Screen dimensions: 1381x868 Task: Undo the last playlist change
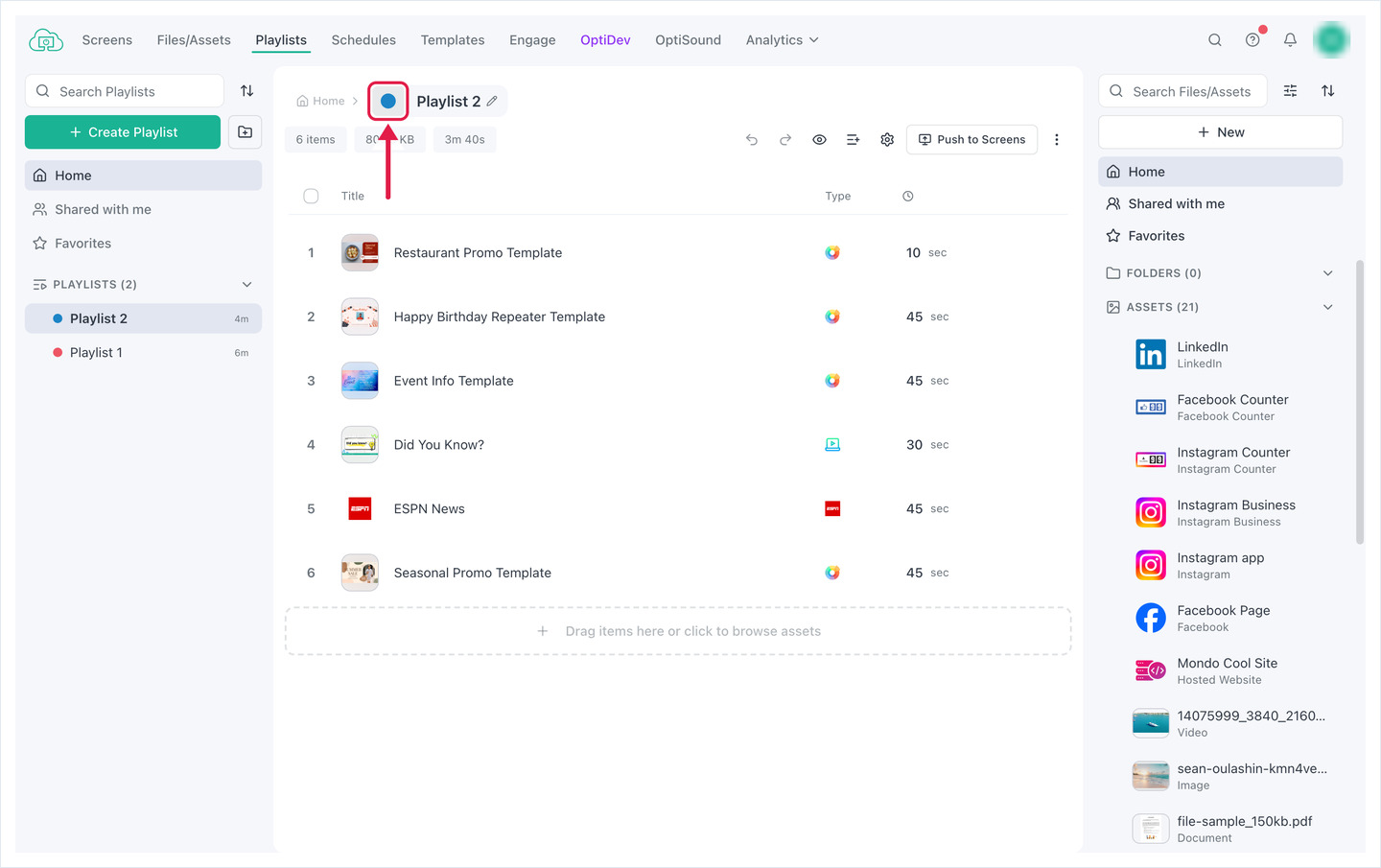click(752, 140)
